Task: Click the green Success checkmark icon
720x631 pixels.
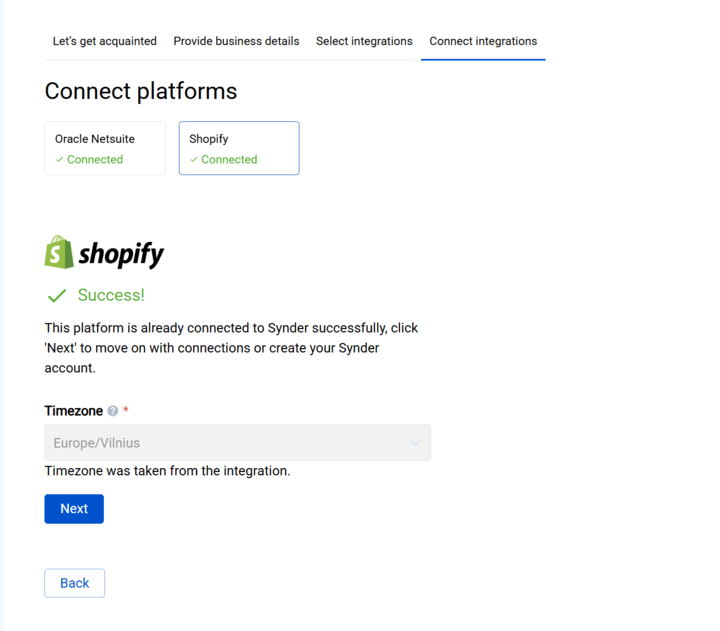Action: [57, 295]
